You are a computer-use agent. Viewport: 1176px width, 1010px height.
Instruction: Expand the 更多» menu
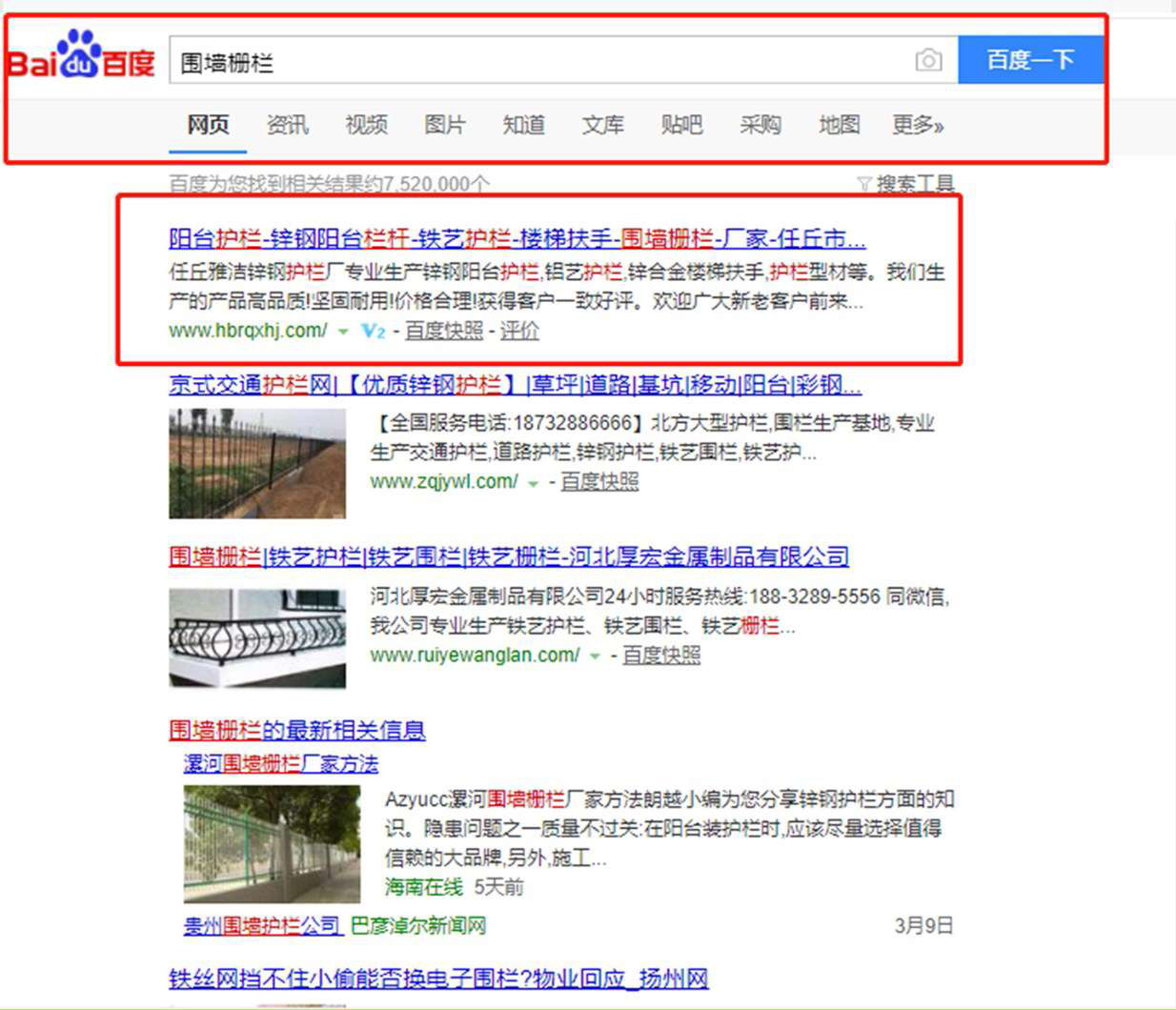918,125
